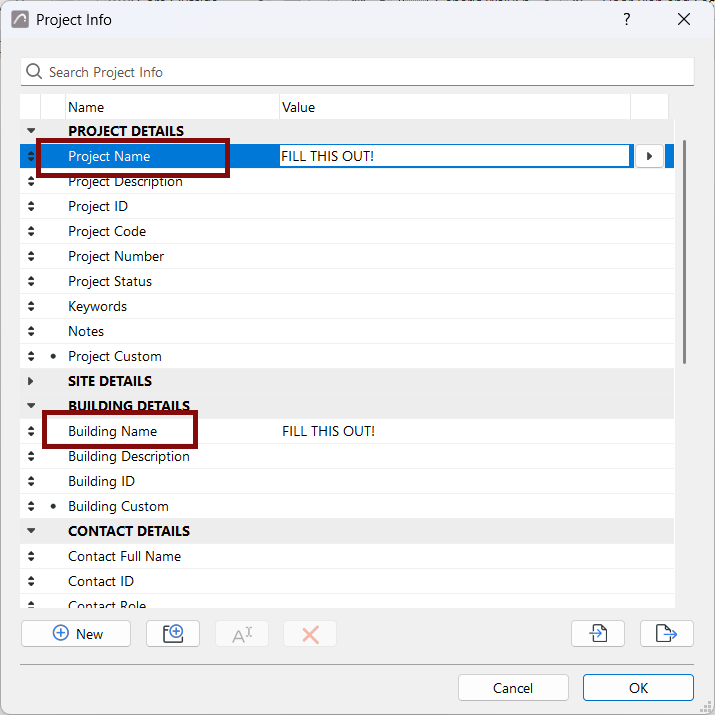
Task: Click the reorder handle of Contact Full Name row
Action: 31,556
